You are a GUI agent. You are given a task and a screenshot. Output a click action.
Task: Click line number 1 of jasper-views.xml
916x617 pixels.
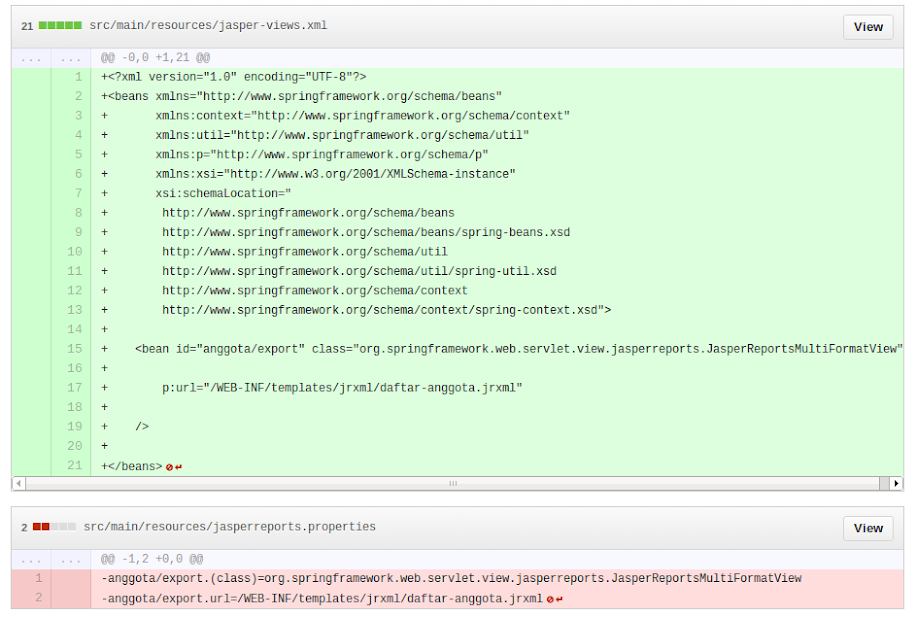point(78,77)
